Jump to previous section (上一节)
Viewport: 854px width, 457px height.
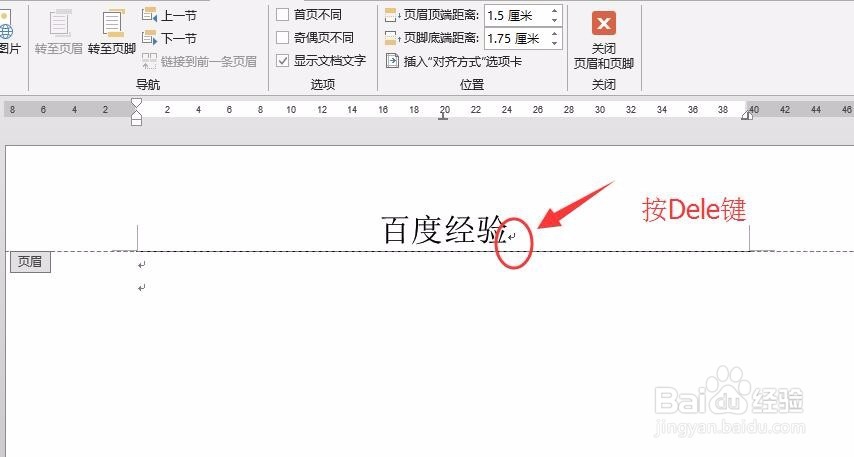pos(169,15)
